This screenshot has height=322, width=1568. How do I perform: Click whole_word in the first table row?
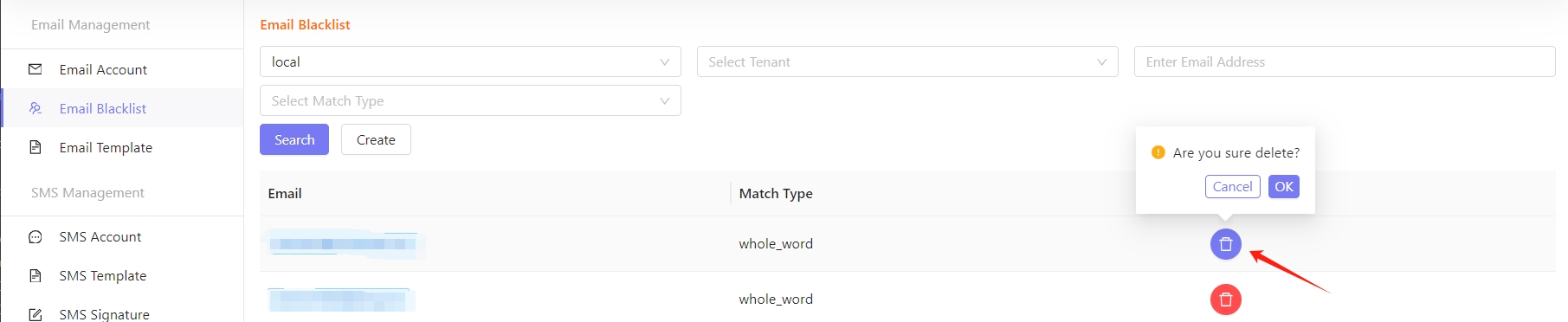coord(776,244)
